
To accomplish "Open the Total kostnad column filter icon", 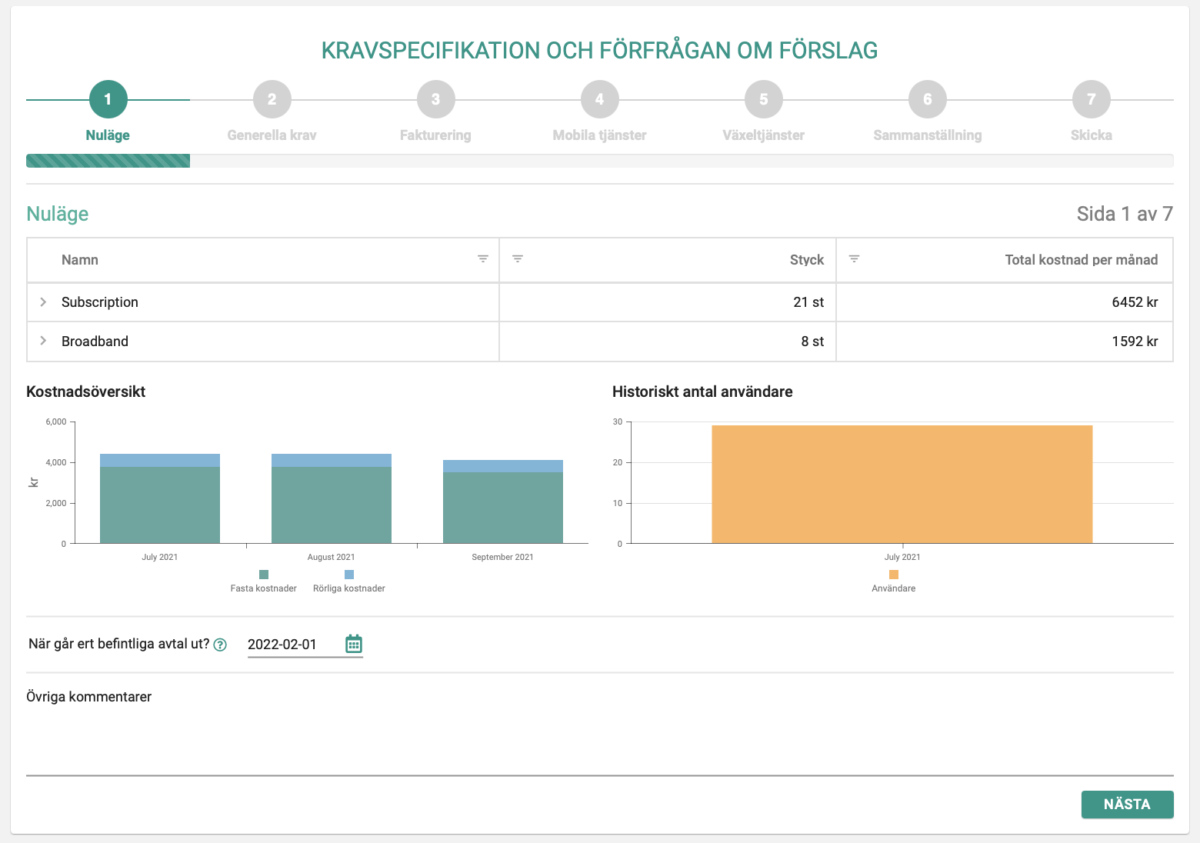I will [854, 259].
